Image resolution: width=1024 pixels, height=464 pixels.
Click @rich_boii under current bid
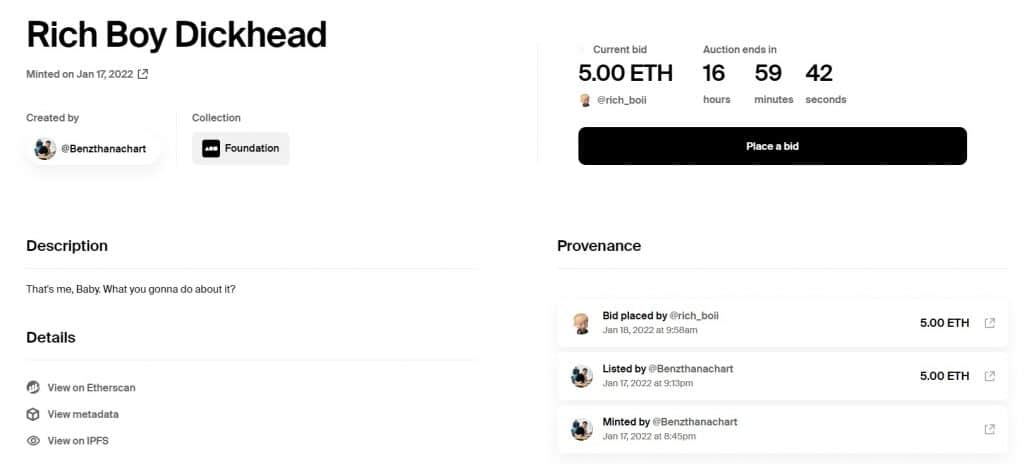(621, 101)
